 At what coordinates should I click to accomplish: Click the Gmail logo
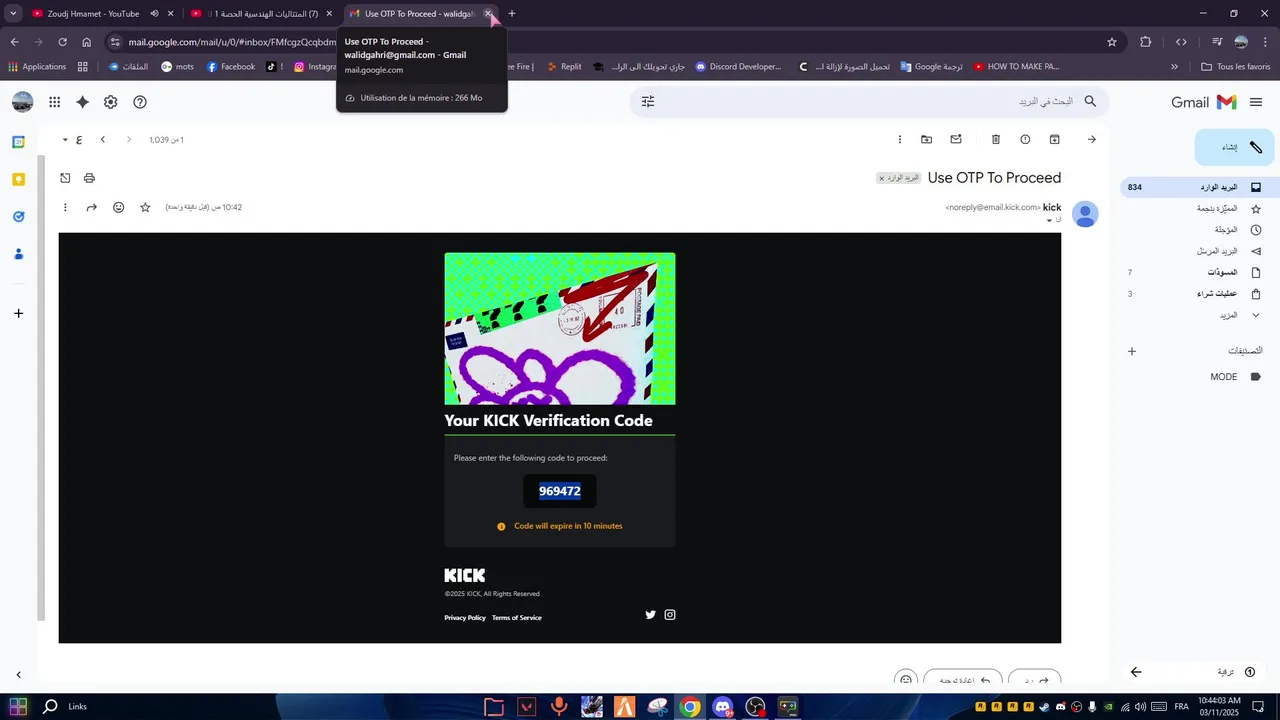pyautogui.click(x=1204, y=102)
